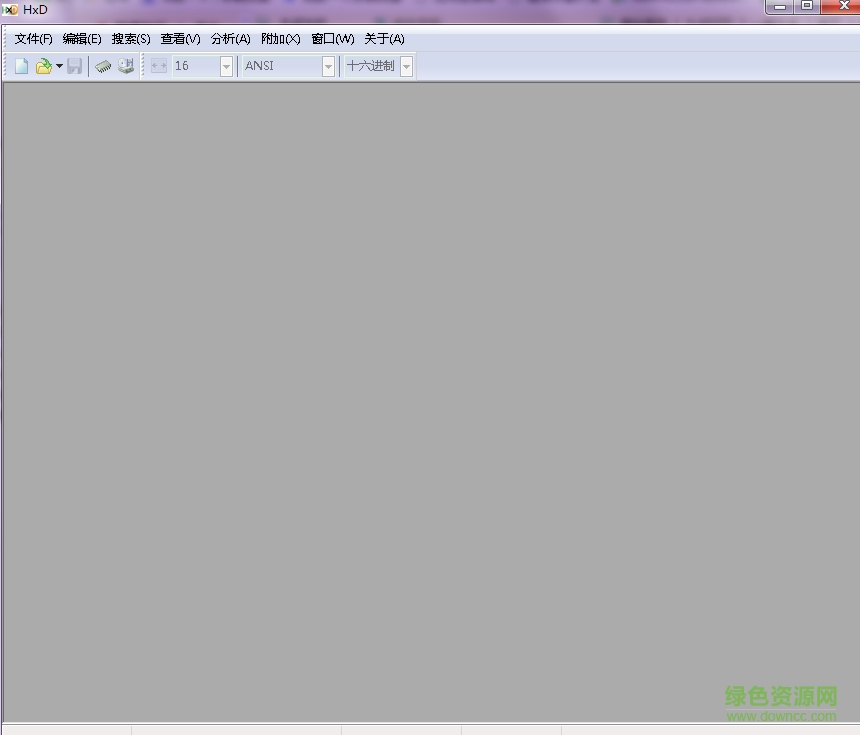
Task: Open a file using the yellow folder icon
Action: (43, 65)
